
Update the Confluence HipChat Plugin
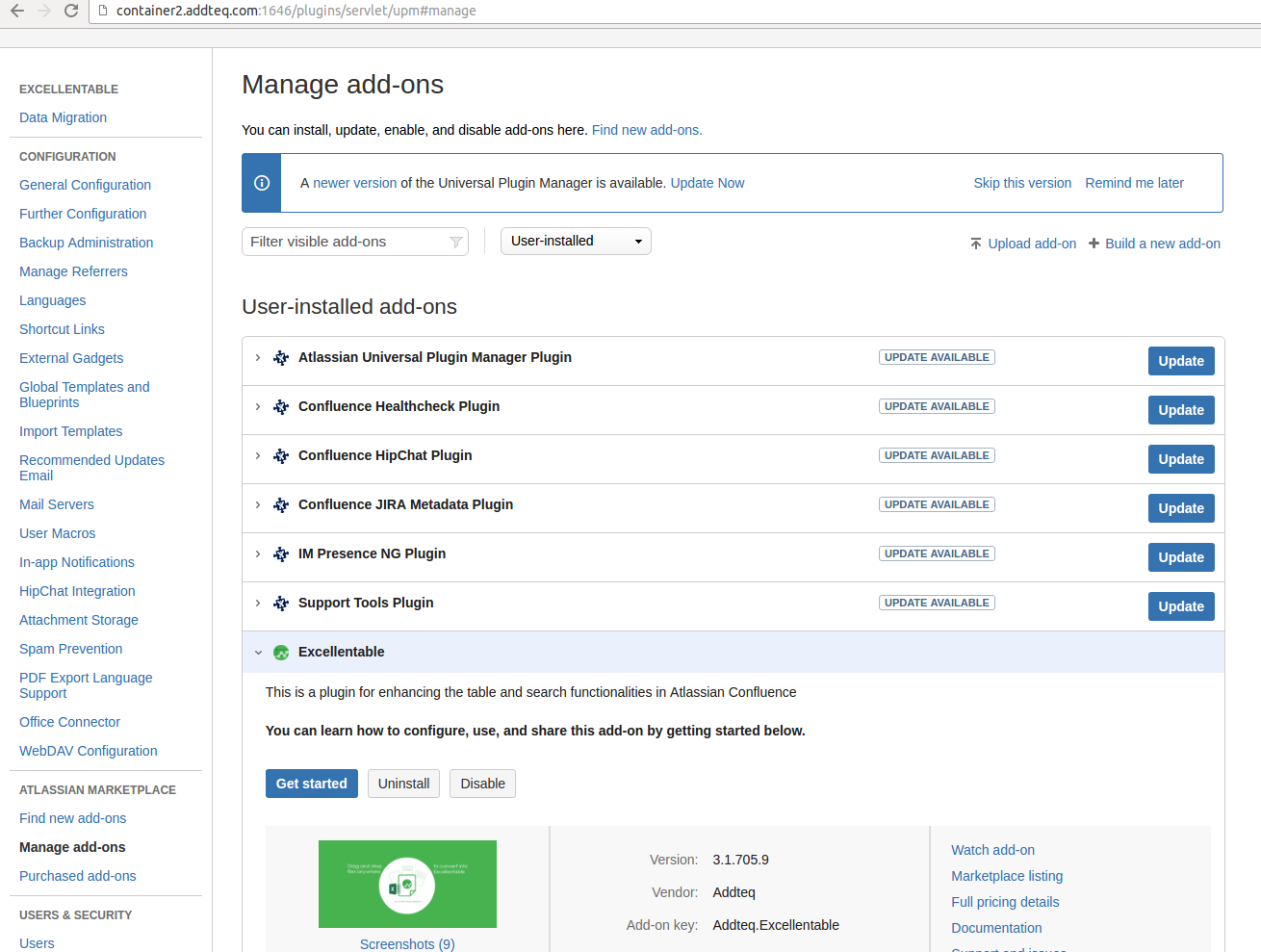coord(1181,459)
